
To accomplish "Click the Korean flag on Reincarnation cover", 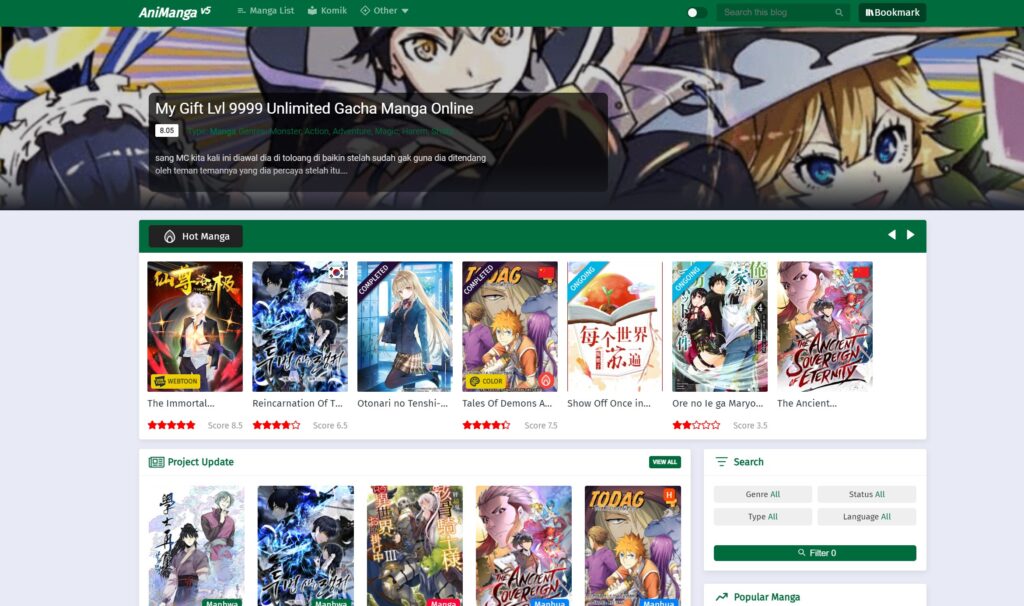I will 336,272.
